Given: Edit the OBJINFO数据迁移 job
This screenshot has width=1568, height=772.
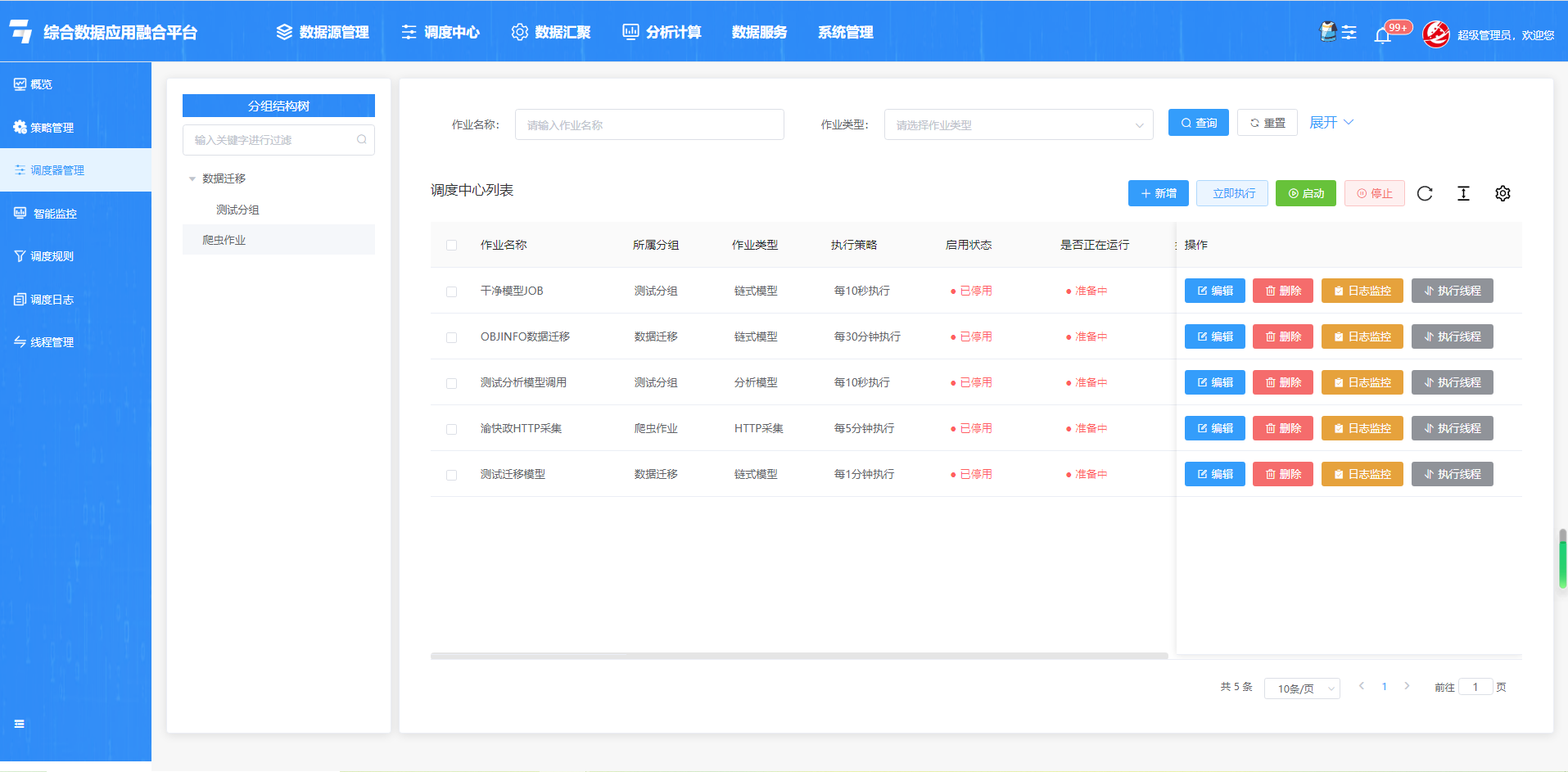Looking at the screenshot, I should 1215,336.
